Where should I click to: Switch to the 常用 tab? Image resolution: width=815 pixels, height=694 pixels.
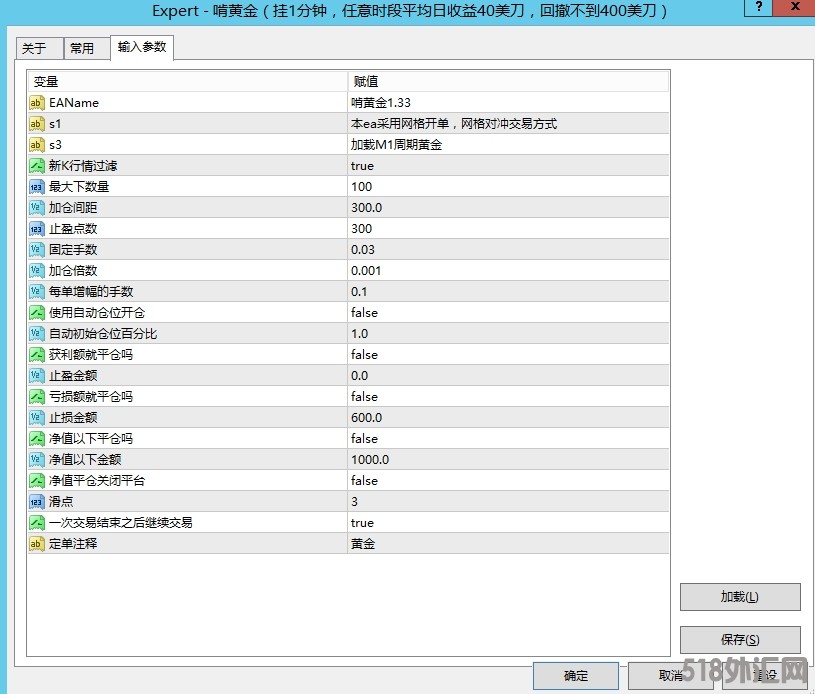coord(82,49)
